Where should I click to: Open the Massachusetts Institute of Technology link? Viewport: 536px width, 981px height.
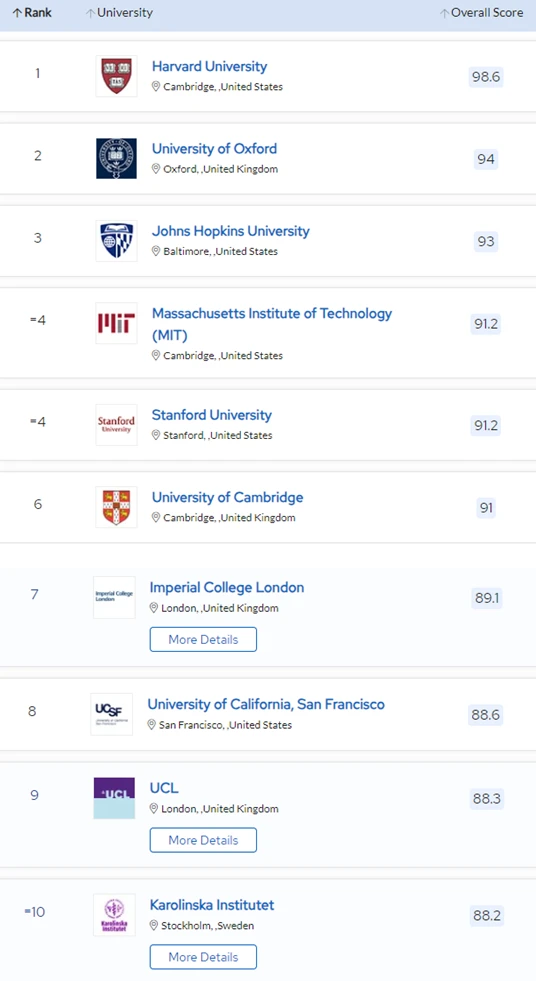coord(272,324)
